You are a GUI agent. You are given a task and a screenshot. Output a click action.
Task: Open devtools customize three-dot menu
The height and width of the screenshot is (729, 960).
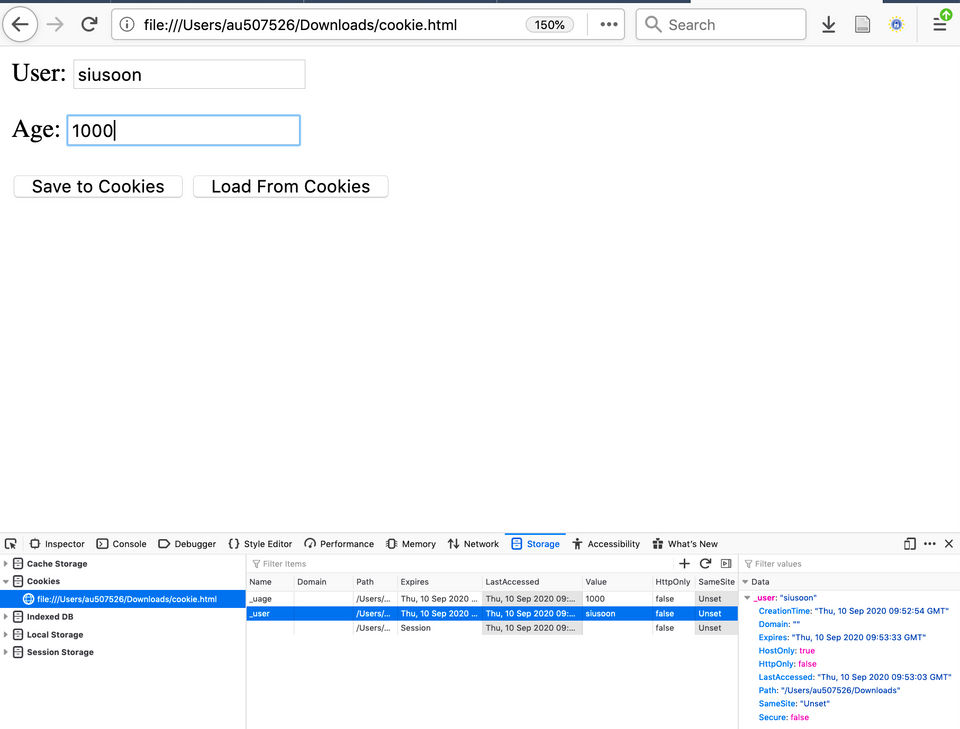929,544
